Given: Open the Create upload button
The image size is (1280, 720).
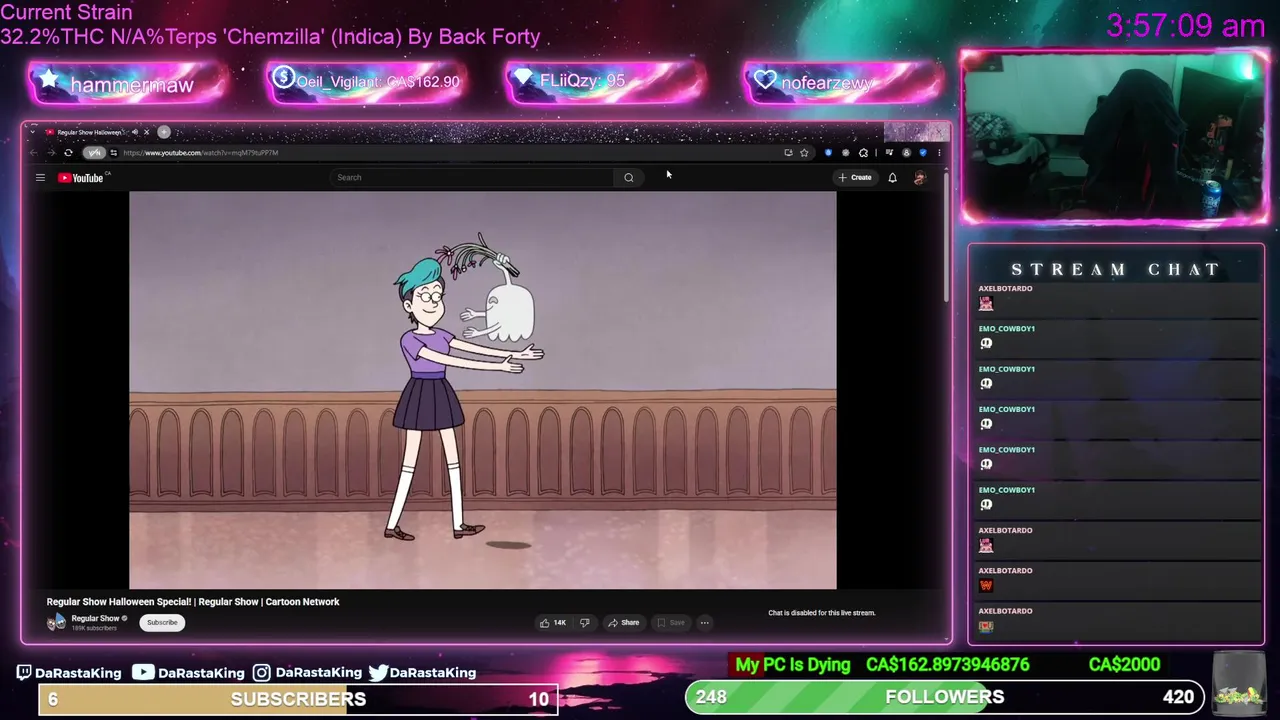Looking at the screenshot, I should [855, 178].
